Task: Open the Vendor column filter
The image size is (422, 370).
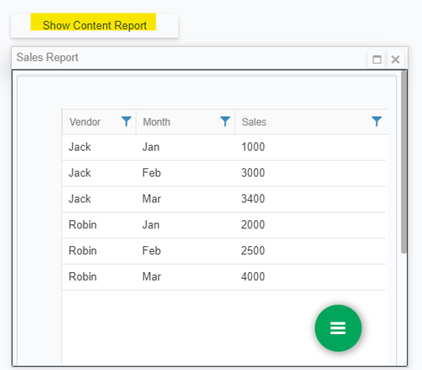Action: pos(126,122)
